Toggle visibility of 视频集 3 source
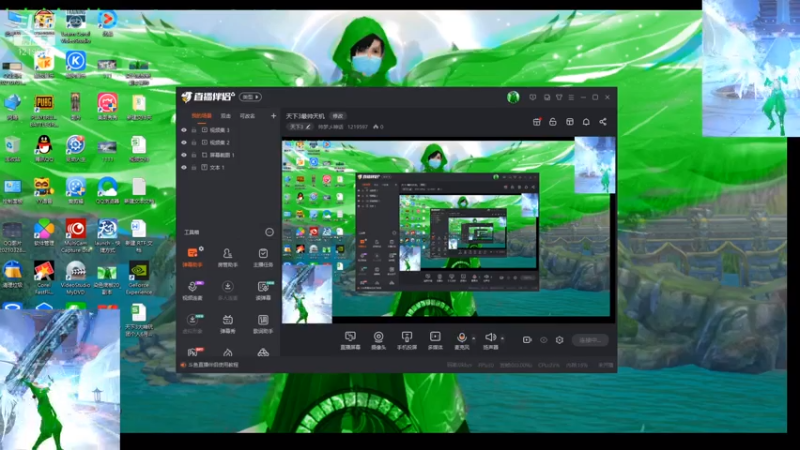Screen dimensions: 800x450 point(184,130)
